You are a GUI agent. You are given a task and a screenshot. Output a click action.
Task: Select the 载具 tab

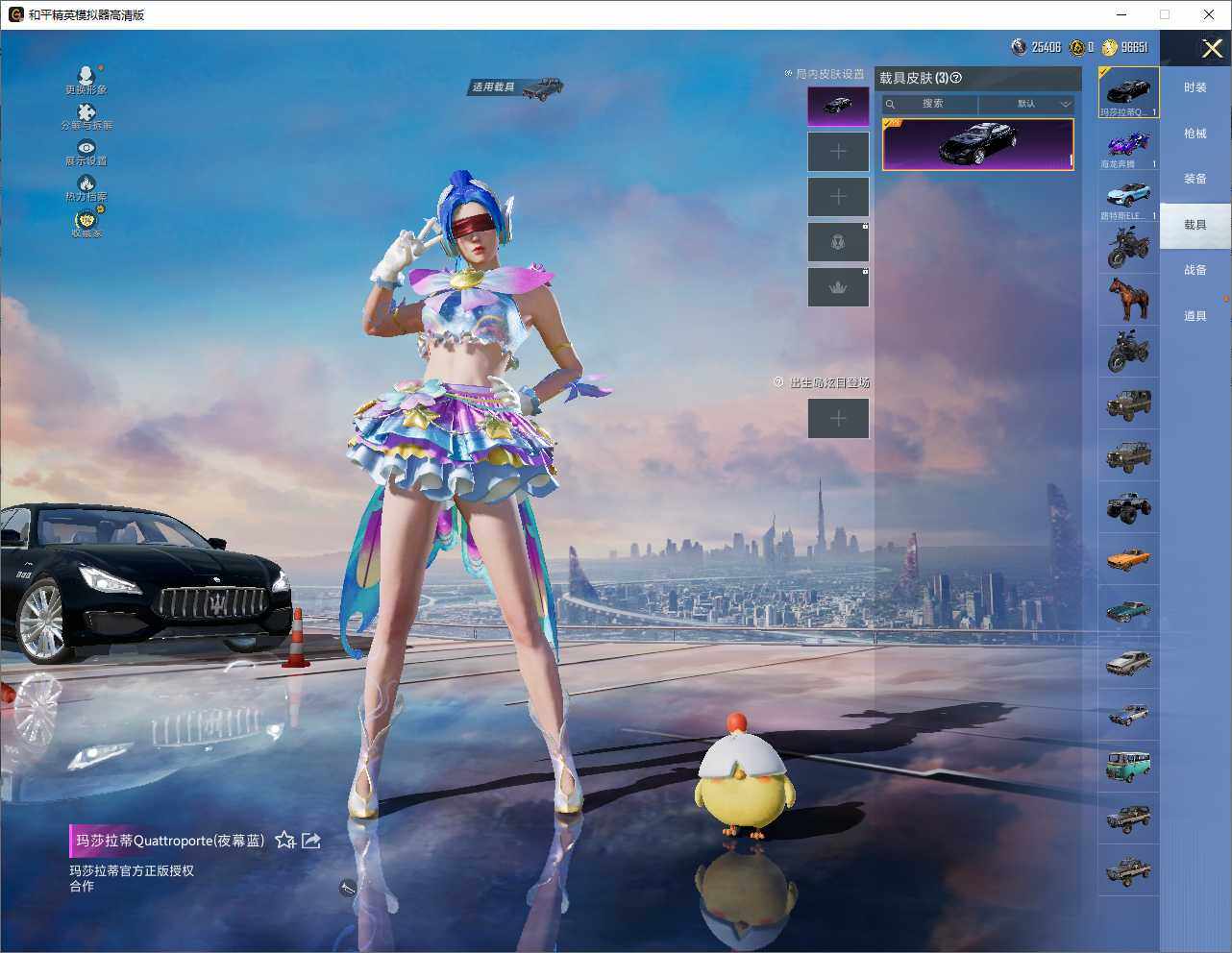[1195, 225]
